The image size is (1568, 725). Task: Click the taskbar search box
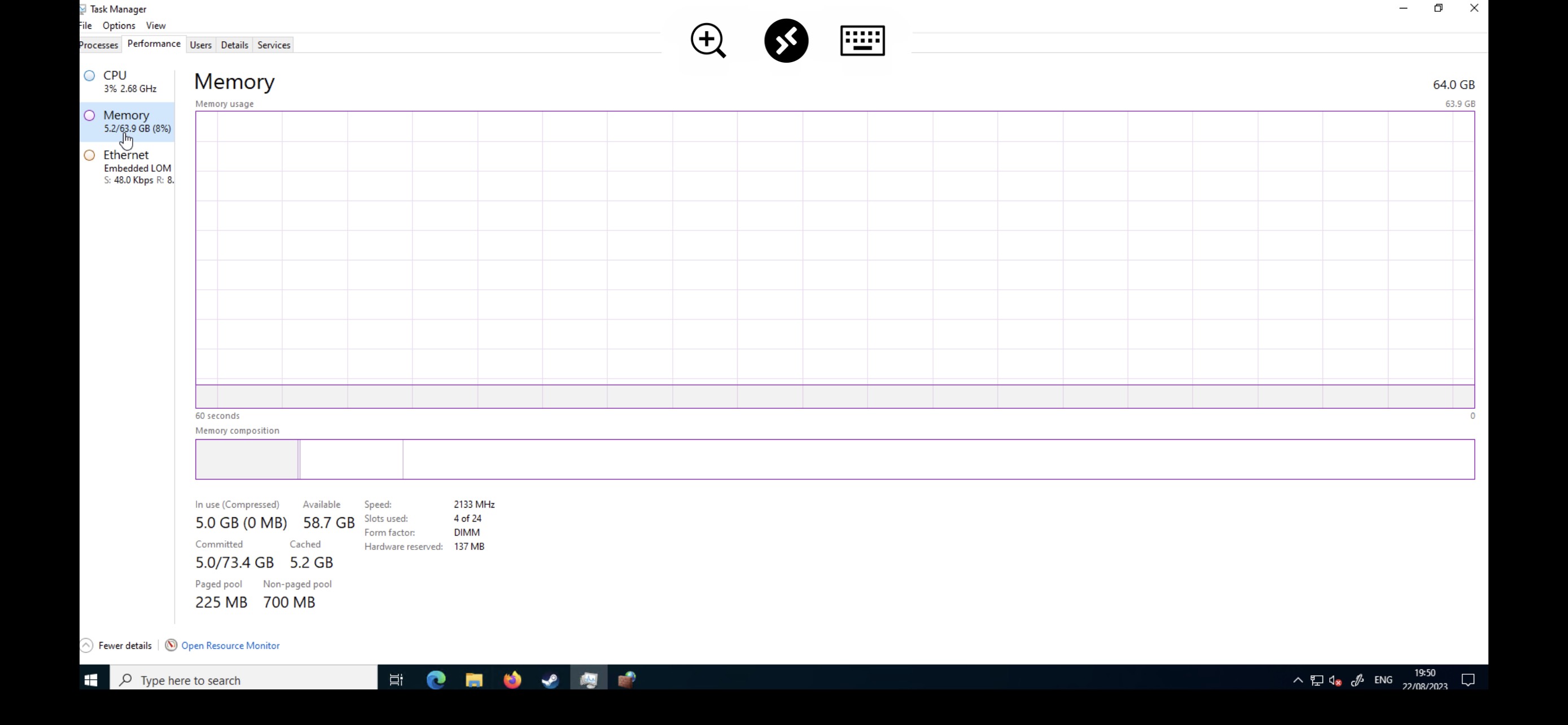coord(243,680)
